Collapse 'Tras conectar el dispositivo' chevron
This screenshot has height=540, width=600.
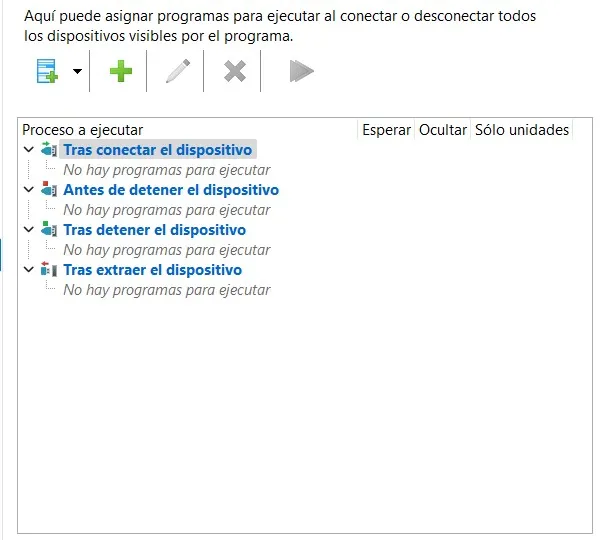click(29, 150)
